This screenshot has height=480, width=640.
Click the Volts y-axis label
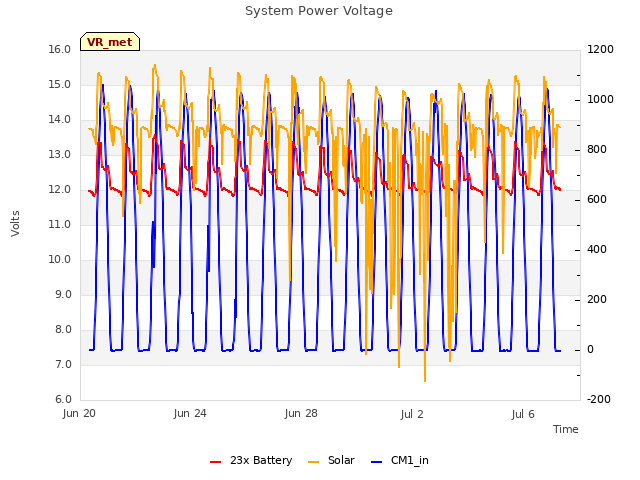(x=15, y=223)
